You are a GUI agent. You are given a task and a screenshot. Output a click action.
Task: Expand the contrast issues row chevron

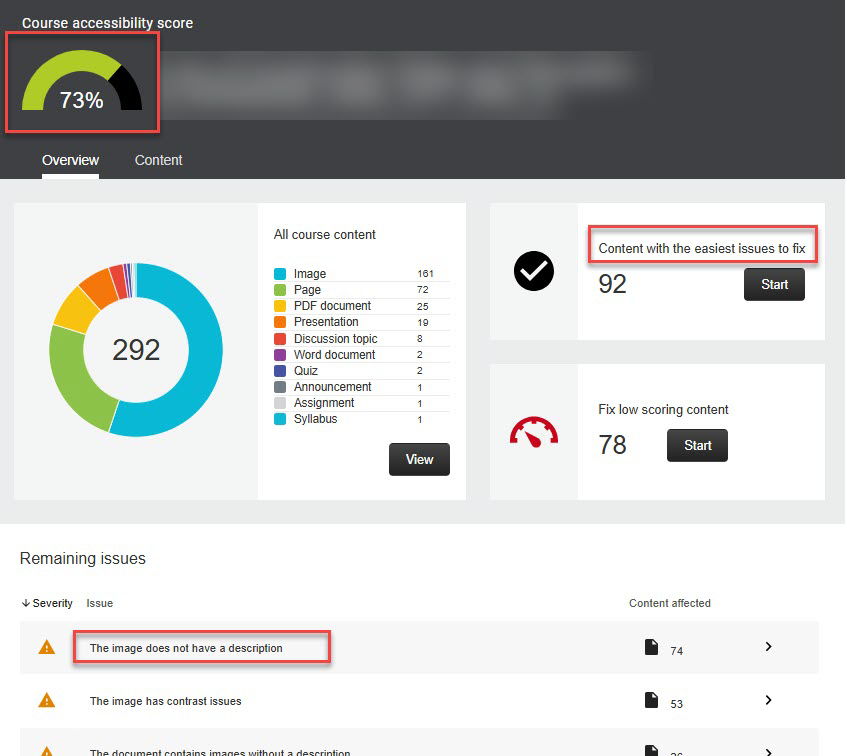[768, 700]
